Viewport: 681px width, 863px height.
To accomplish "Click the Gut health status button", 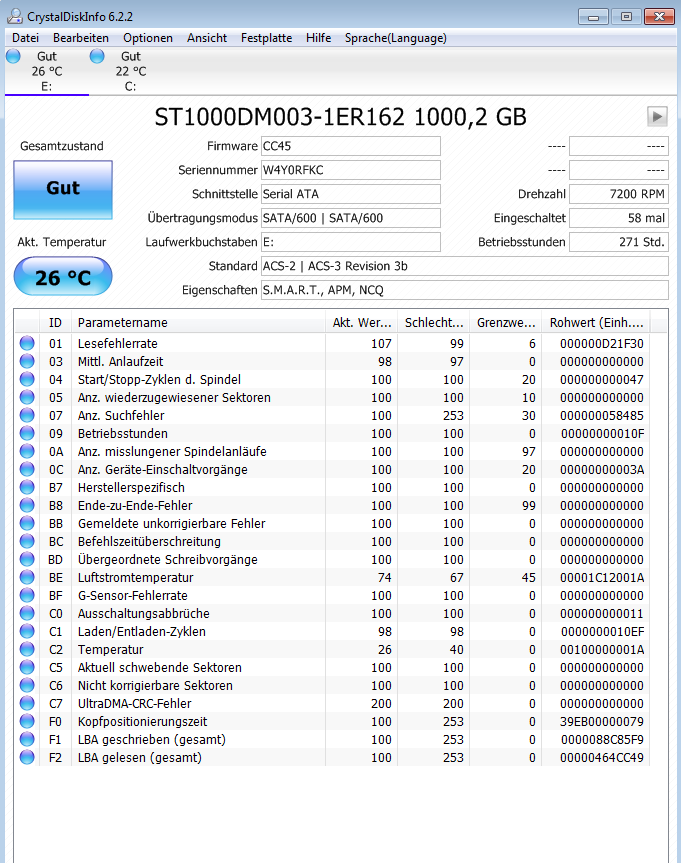I will click(x=63, y=190).
